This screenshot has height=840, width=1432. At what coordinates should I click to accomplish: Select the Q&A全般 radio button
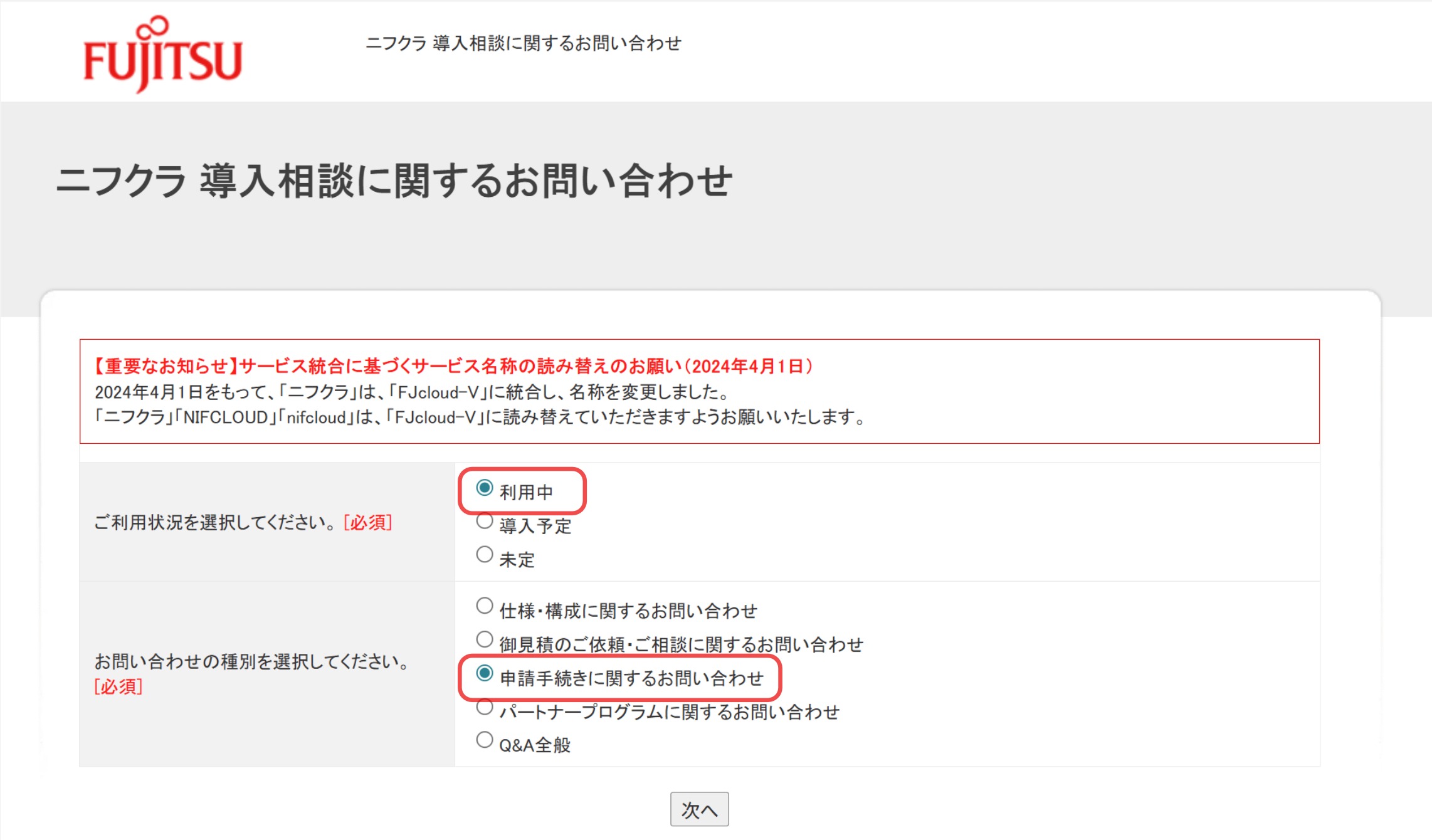[x=485, y=740]
